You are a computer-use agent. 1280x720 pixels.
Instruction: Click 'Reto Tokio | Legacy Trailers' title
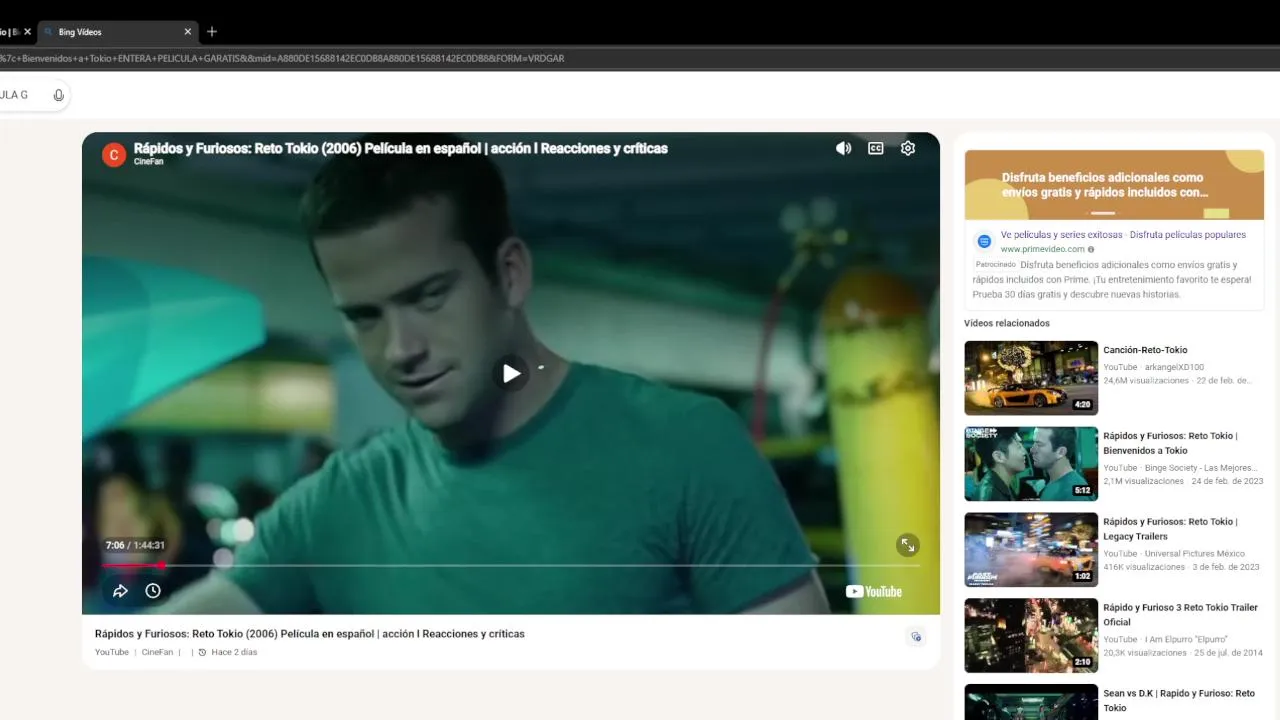click(1170, 529)
